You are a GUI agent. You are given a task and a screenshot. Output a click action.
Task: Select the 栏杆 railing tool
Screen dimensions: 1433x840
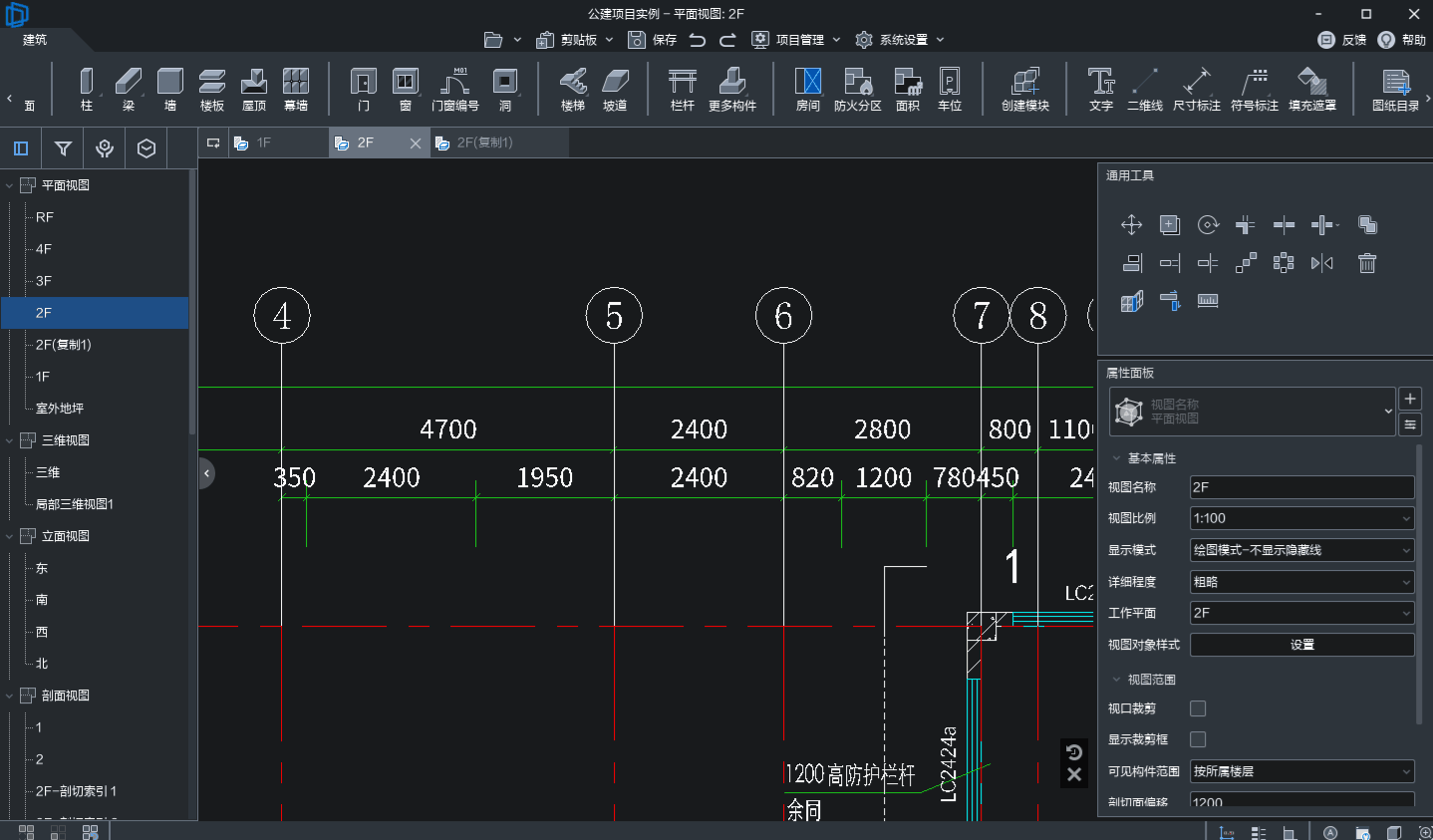click(683, 90)
